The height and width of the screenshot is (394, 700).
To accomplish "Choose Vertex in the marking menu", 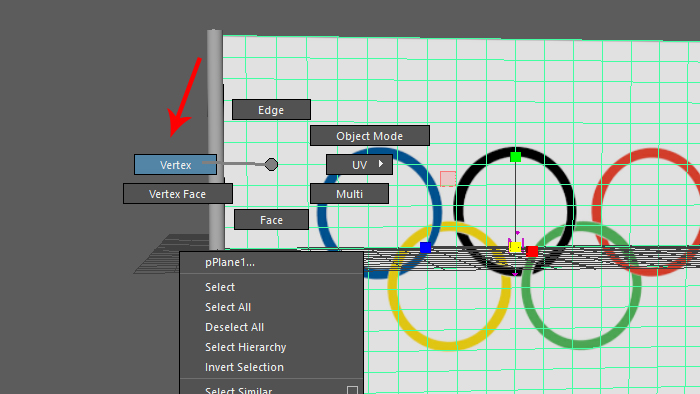I will click(175, 165).
